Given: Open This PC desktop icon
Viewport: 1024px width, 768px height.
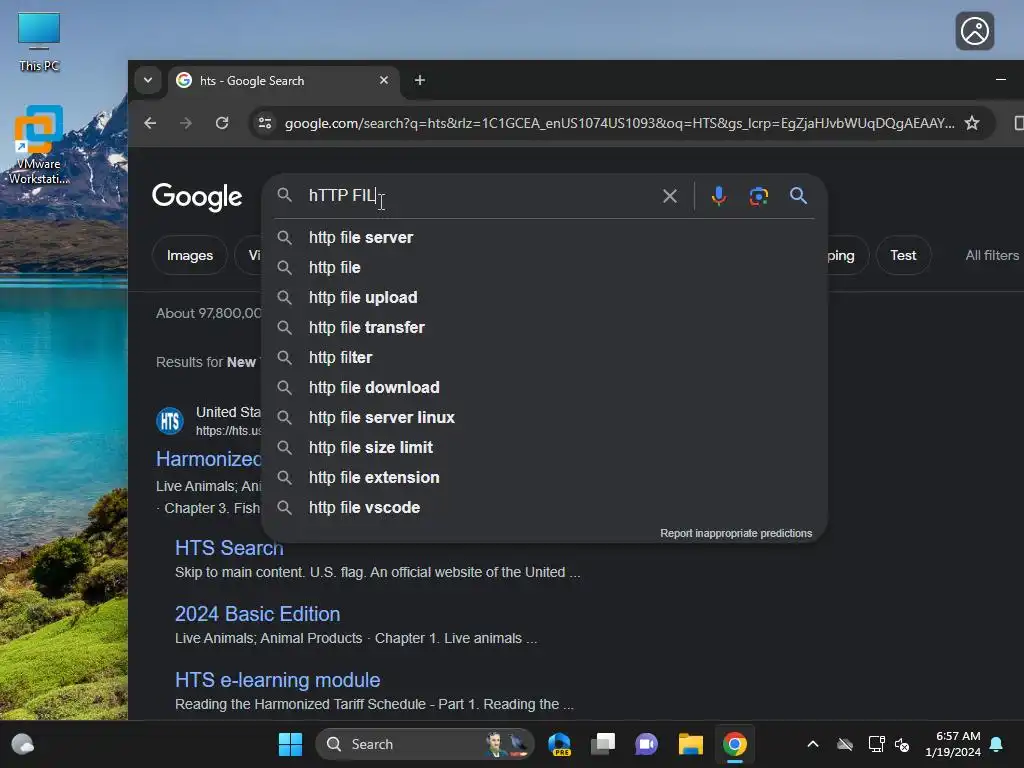Looking at the screenshot, I should click(39, 42).
